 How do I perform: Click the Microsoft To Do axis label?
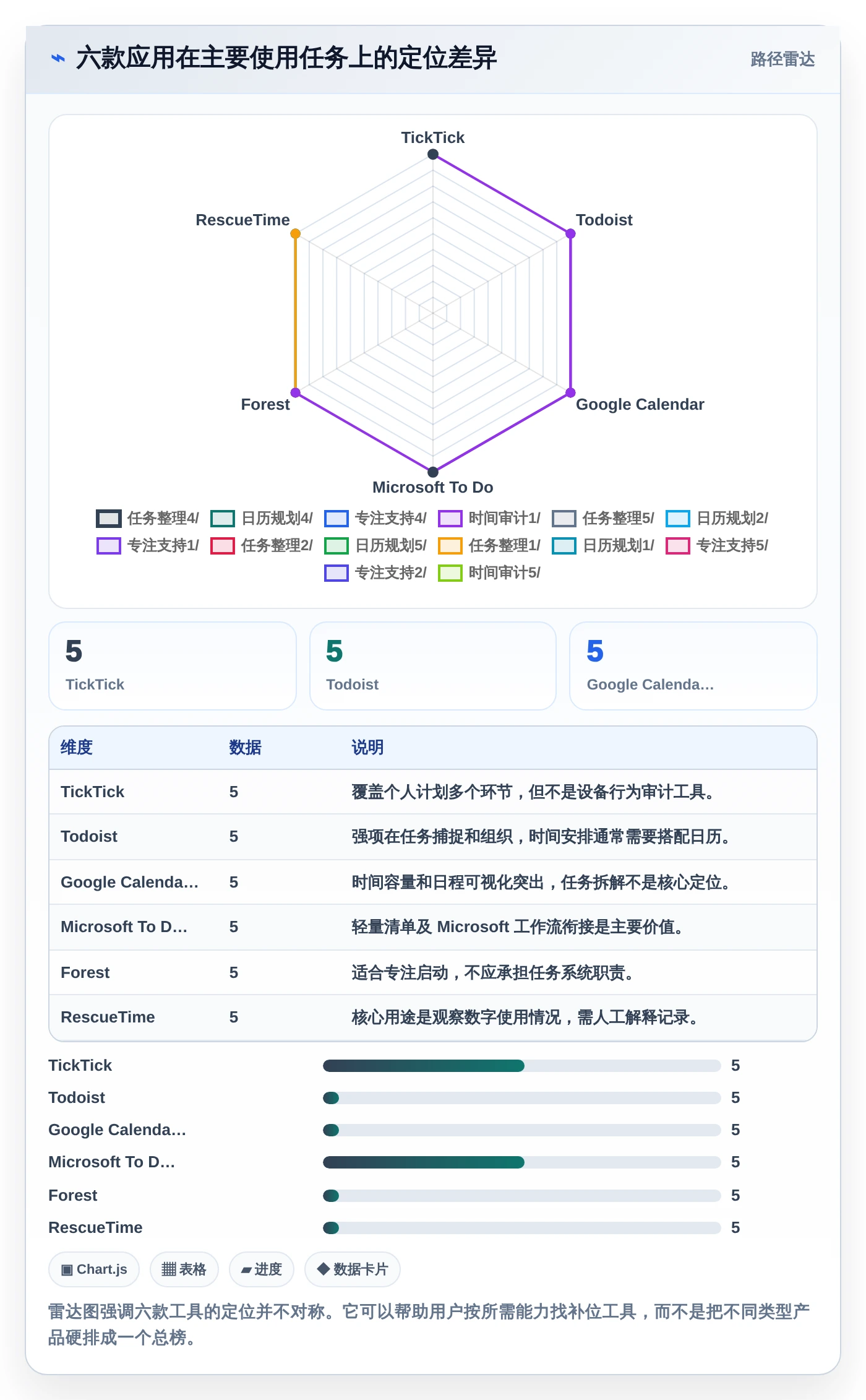pos(433,487)
